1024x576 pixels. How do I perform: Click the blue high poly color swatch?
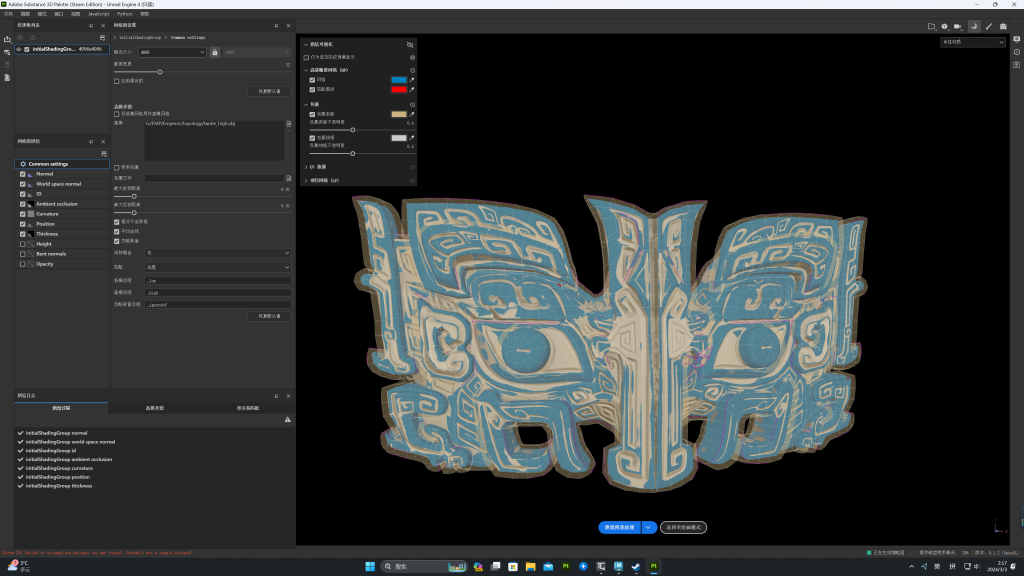pyautogui.click(x=398, y=80)
